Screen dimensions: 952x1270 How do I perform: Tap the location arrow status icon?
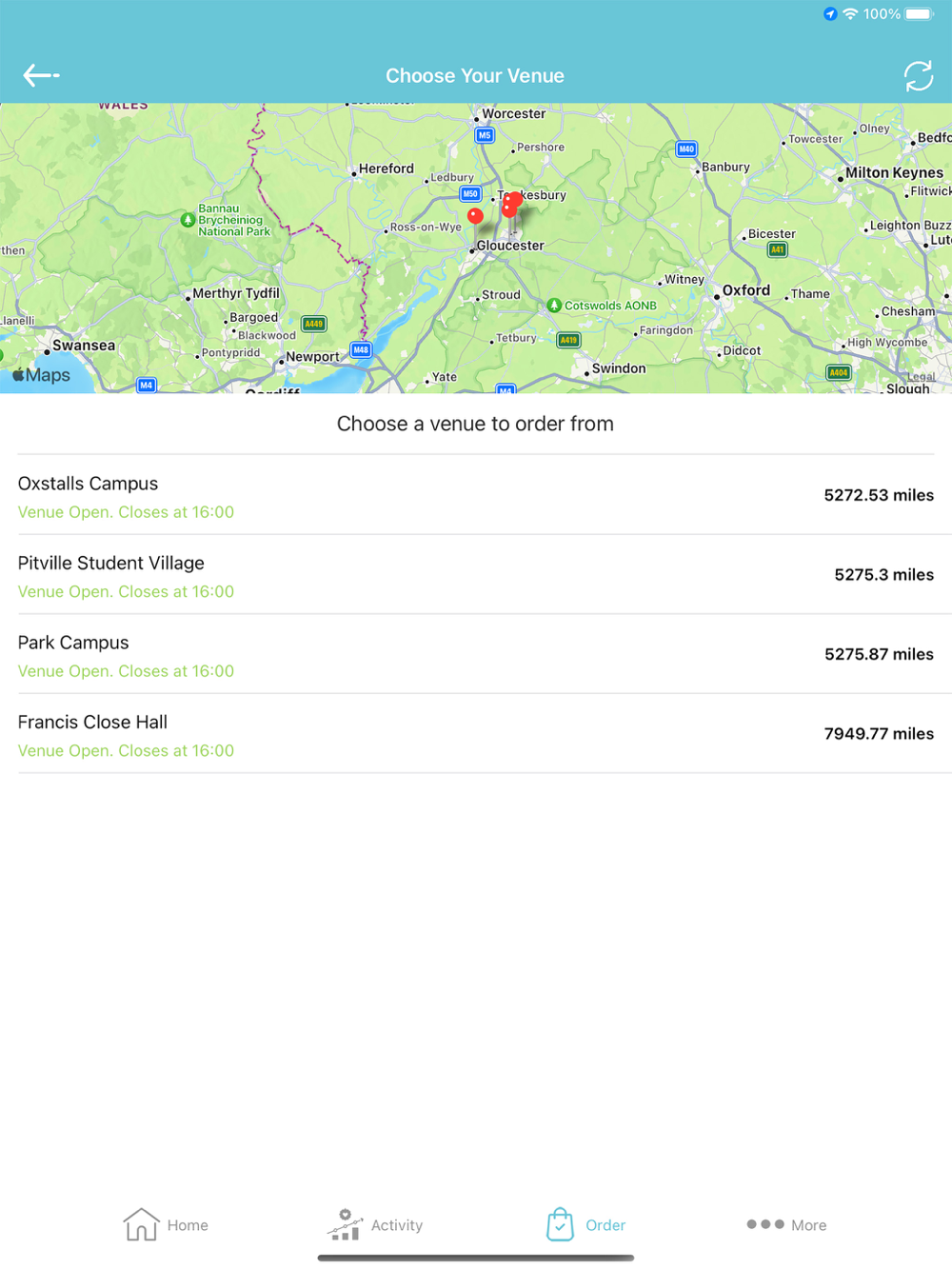[830, 14]
